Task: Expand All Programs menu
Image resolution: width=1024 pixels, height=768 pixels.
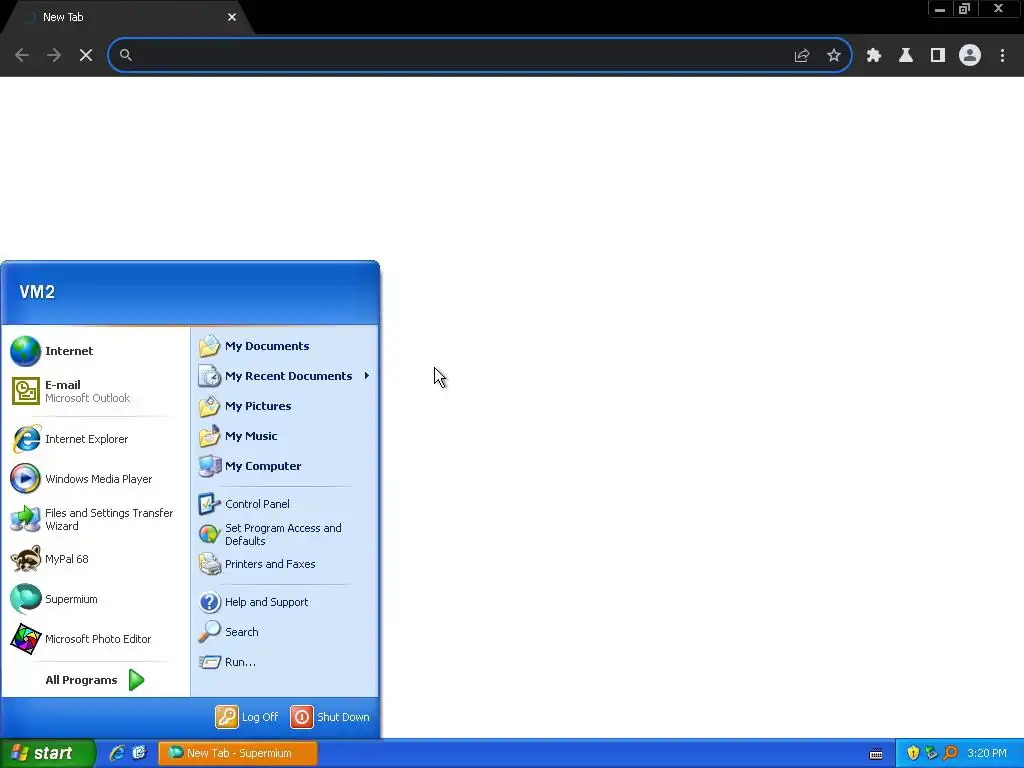Action: pyautogui.click(x=95, y=680)
